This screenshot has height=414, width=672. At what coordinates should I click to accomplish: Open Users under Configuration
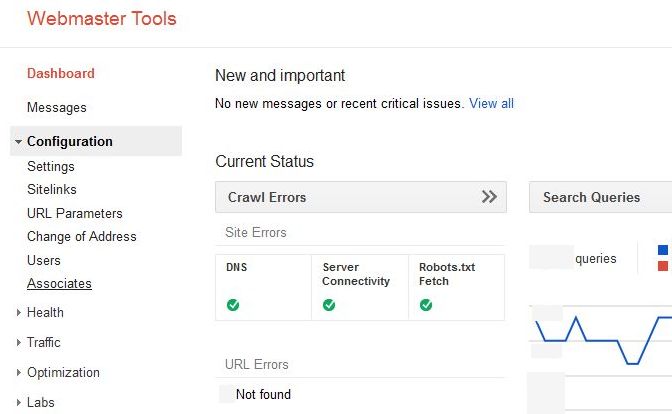(44, 260)
